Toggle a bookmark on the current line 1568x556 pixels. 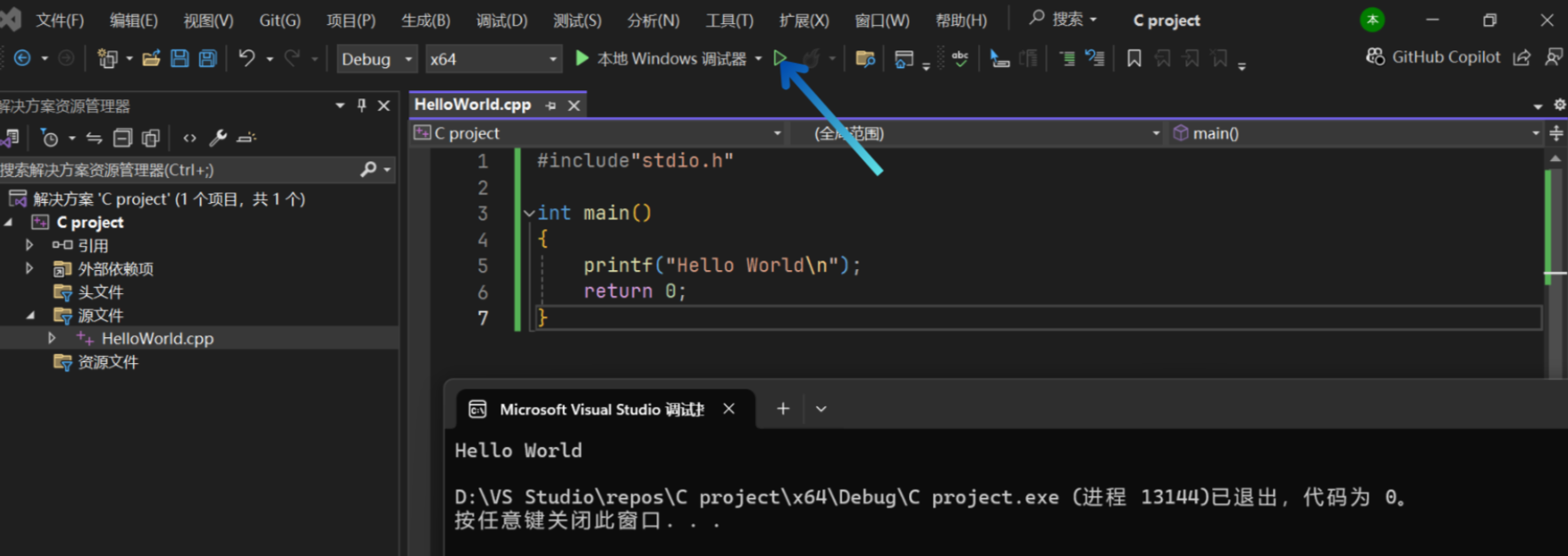click(x=1134, y=58)
